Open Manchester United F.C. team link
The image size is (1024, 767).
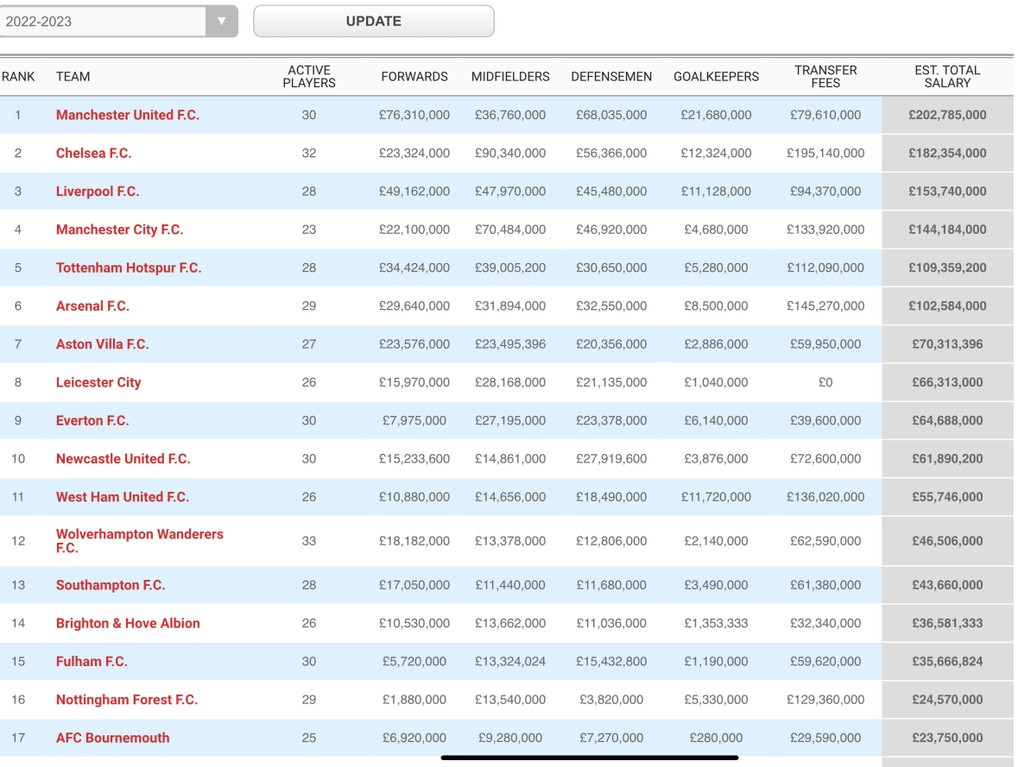(x=127, y=115)
